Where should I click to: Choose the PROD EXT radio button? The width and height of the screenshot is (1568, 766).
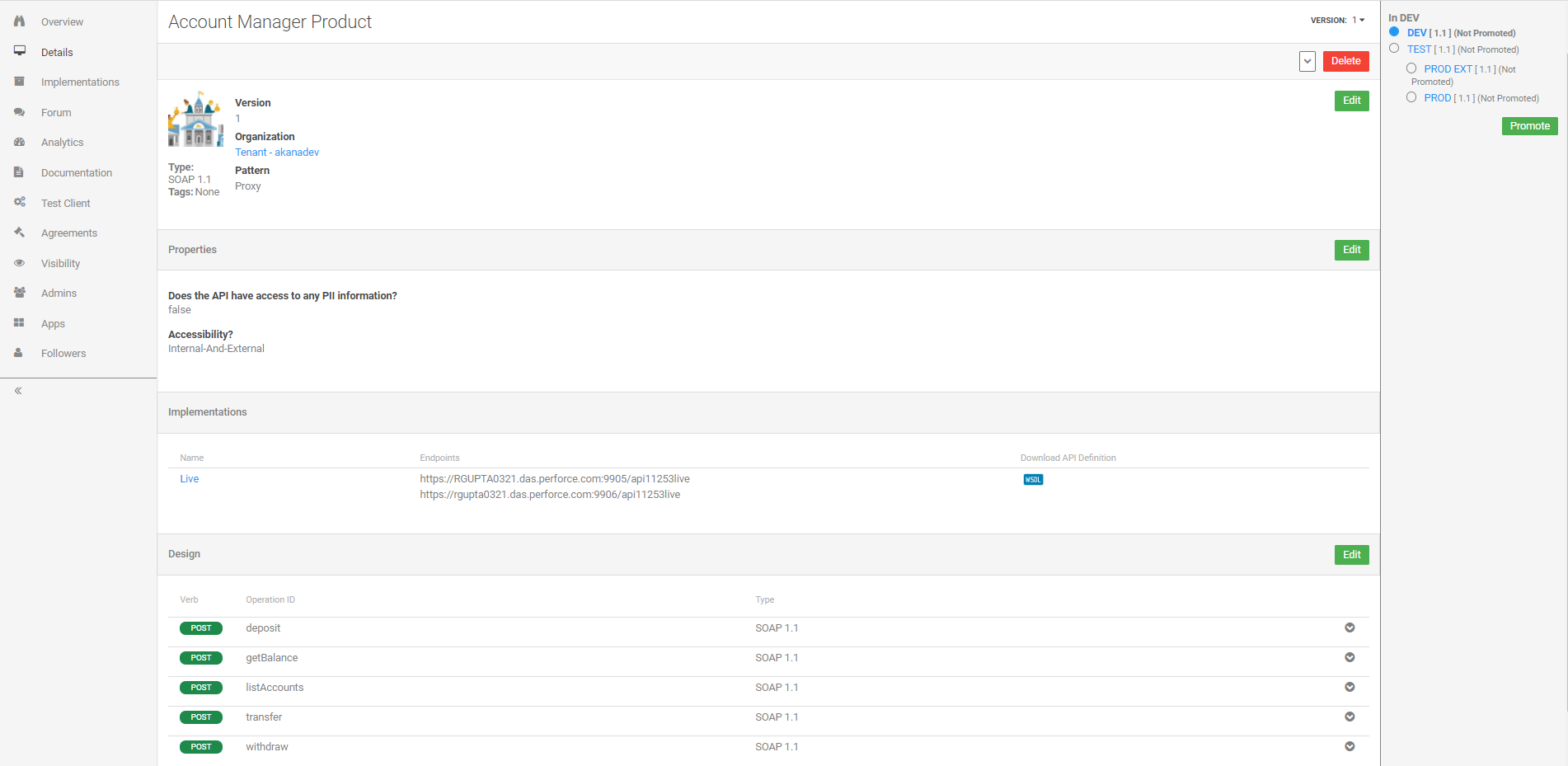tap(1411, 68)
